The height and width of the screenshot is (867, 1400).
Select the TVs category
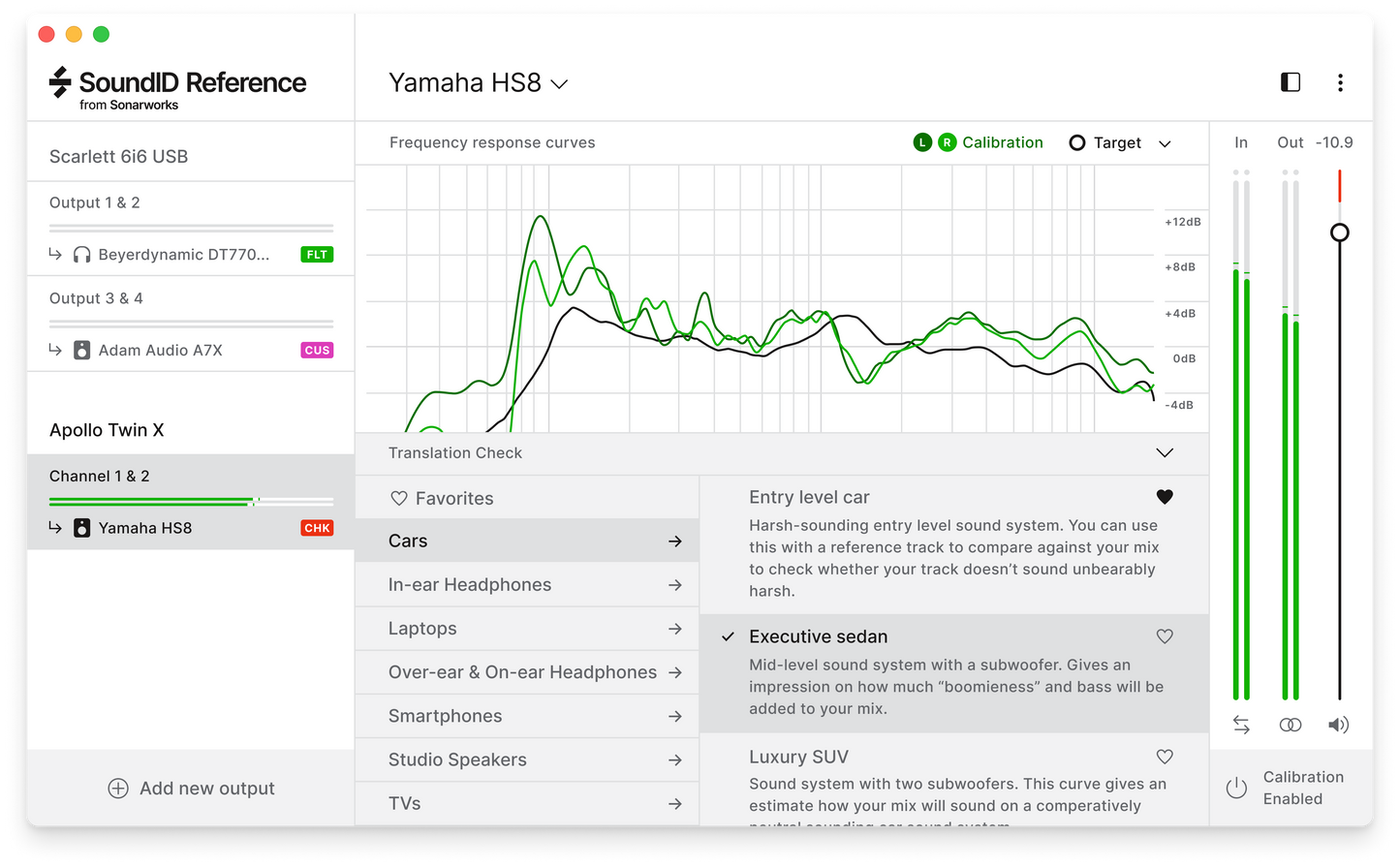click(527, 804)
